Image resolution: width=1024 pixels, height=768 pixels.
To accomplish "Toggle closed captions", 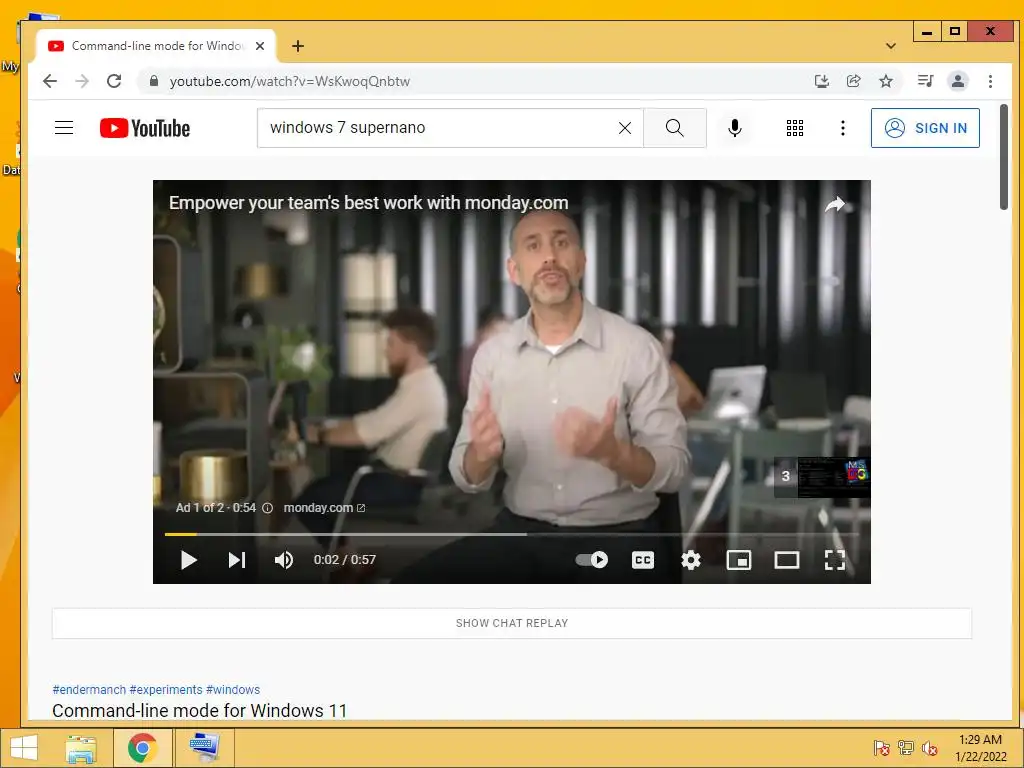I will pos(643,560).
